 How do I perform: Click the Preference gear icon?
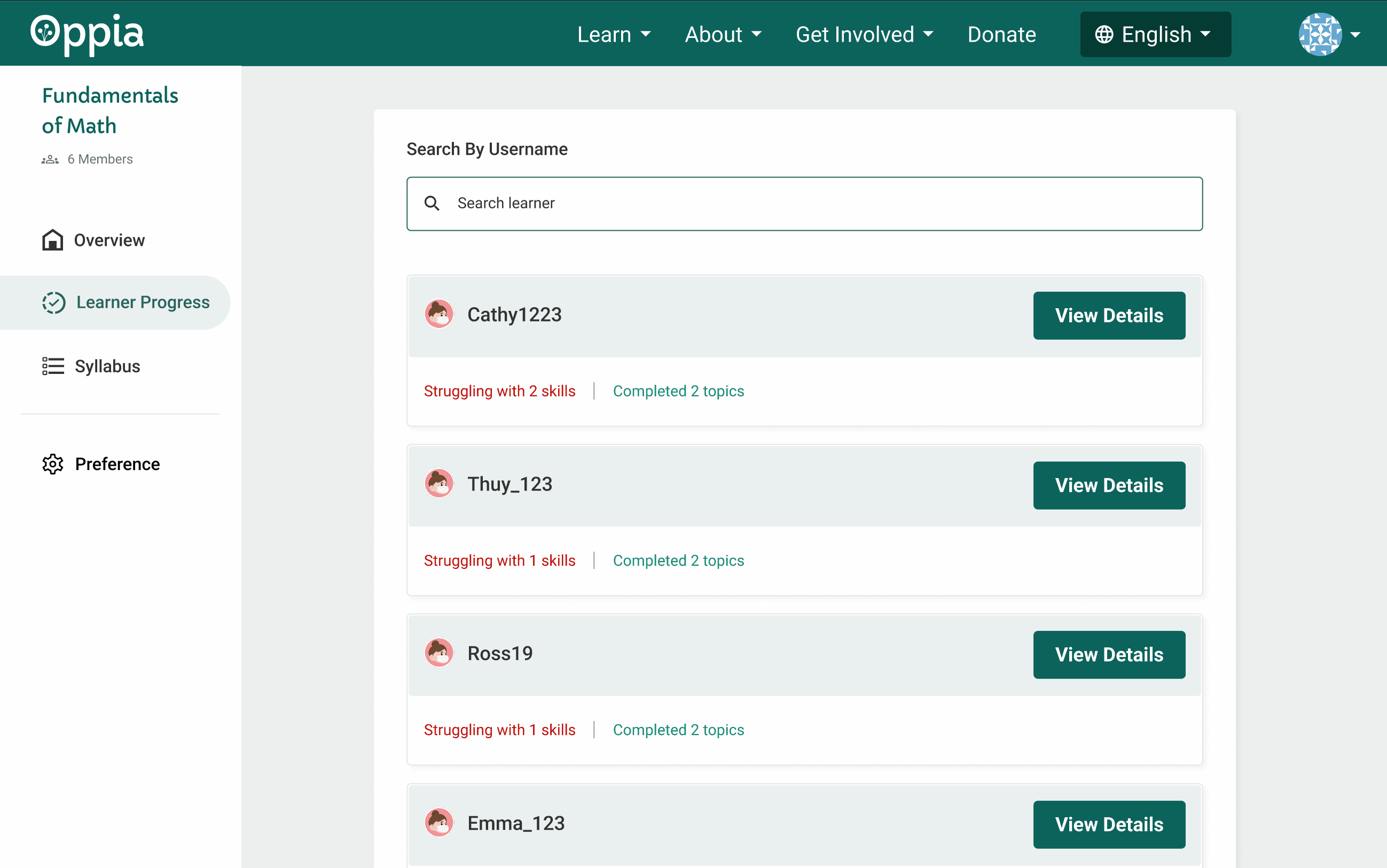click(x=53, y=464)
